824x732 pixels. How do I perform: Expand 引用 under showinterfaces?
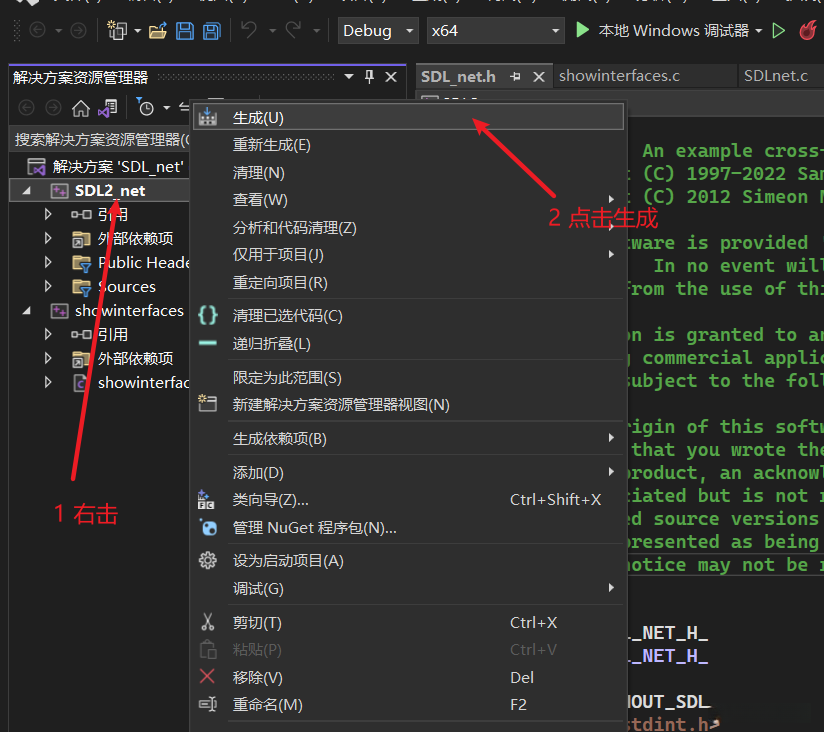pyautogui.click(x=48, y=334)
